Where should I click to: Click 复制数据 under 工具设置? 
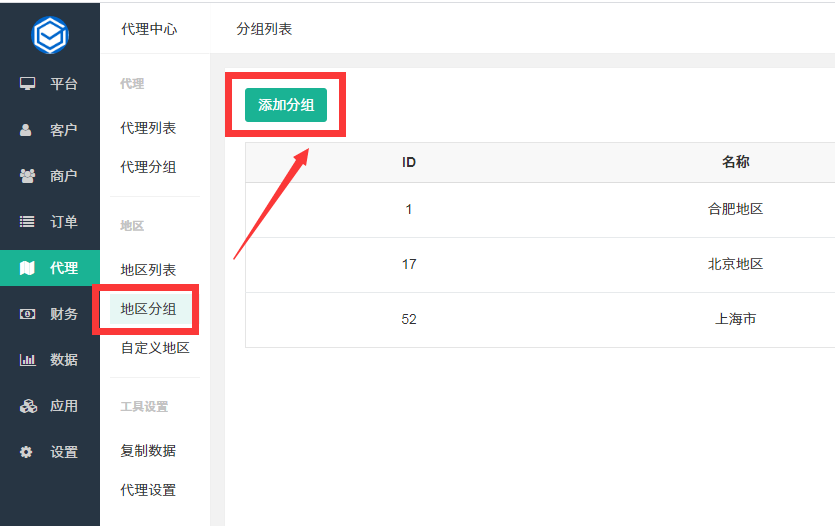click(x=148, y=451)
